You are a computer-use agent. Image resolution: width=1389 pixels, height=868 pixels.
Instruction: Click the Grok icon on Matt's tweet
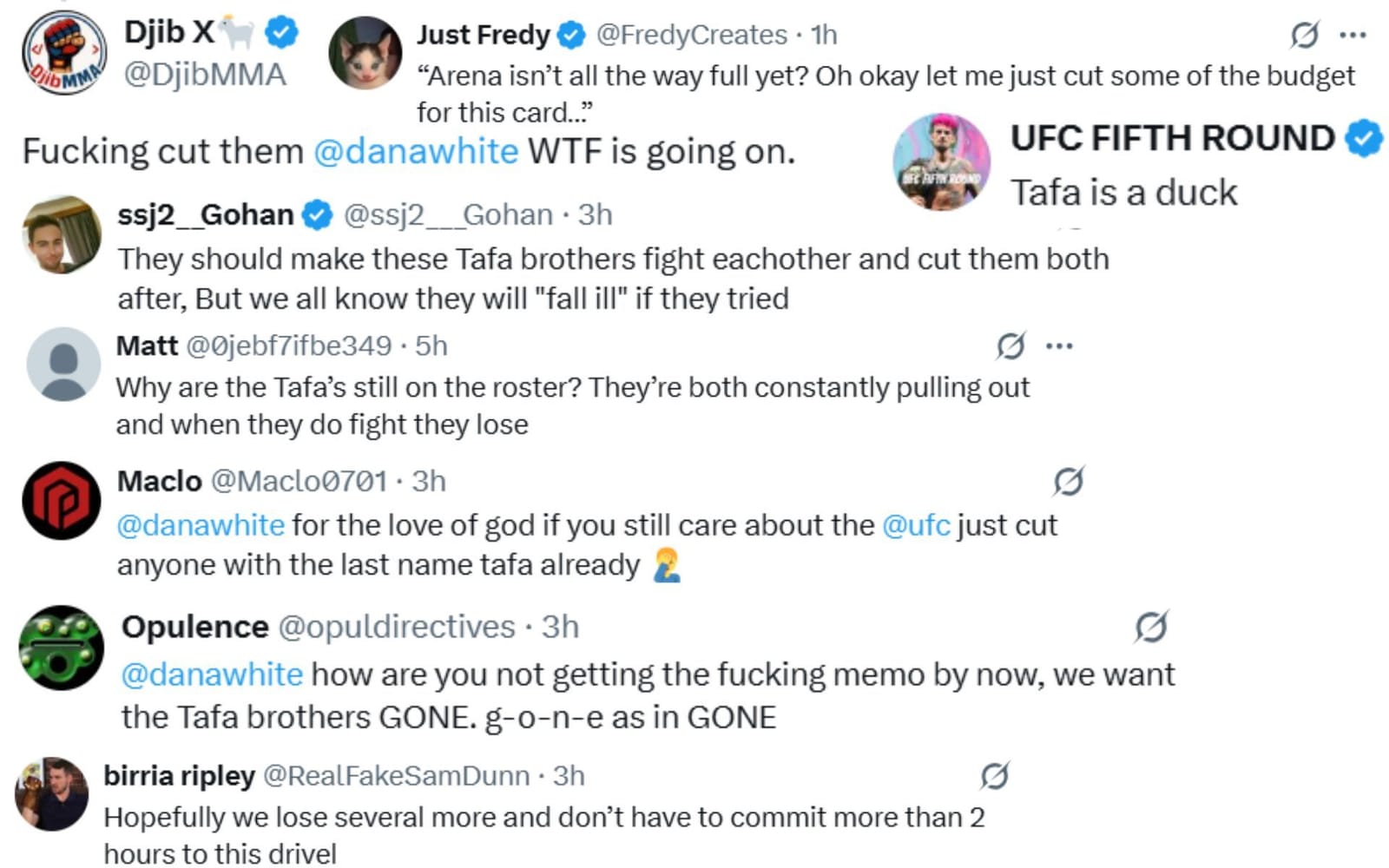click(x=1010, y=345)
